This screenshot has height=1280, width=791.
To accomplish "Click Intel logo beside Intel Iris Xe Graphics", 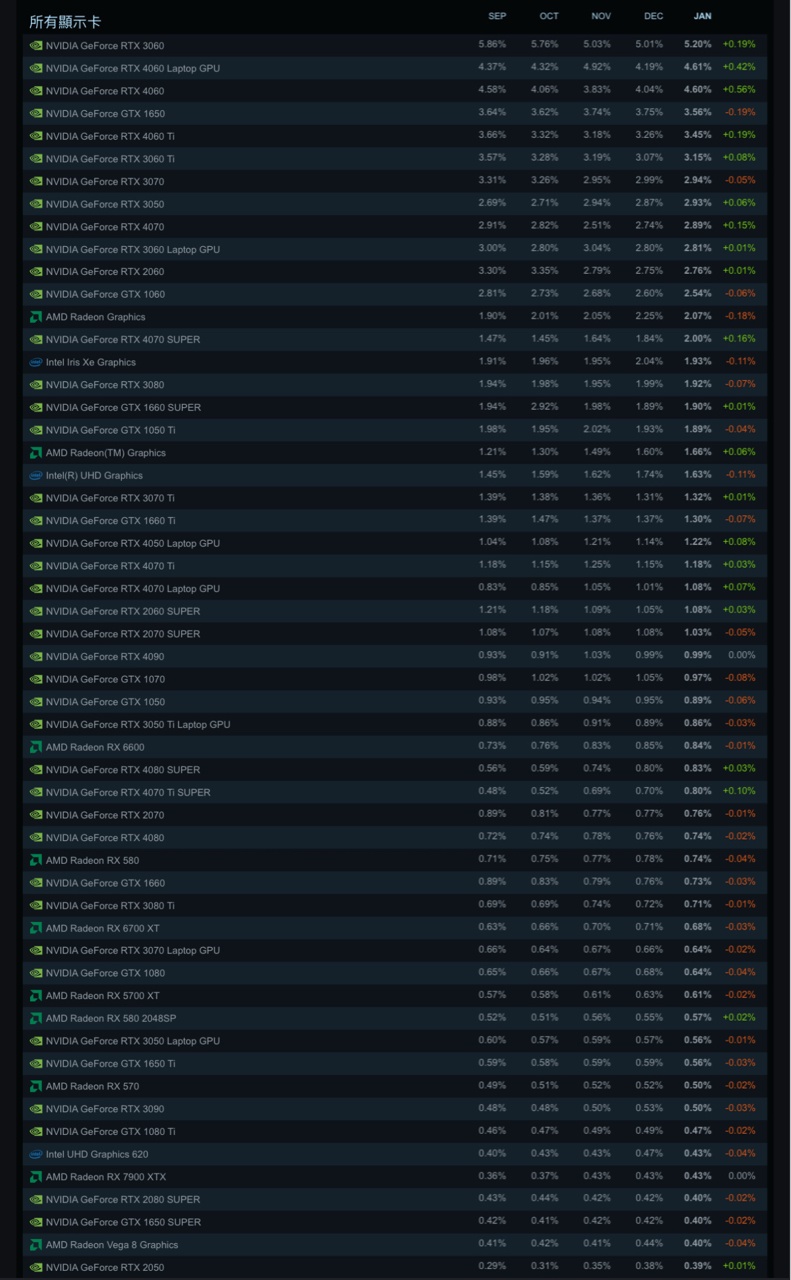I will tap(36, 362).
